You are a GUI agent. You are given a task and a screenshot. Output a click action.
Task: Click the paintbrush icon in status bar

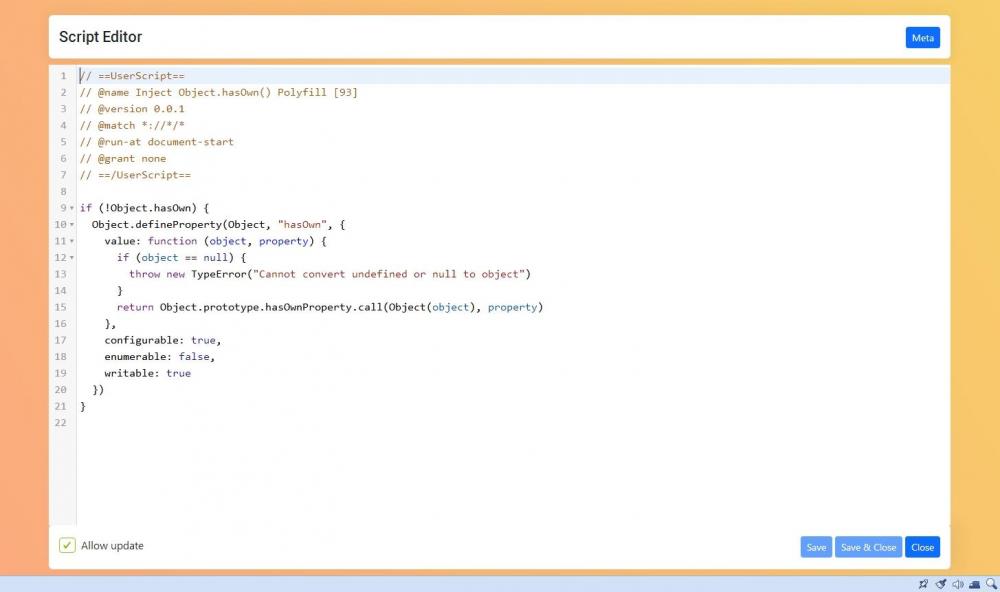[x=940, y=584]
